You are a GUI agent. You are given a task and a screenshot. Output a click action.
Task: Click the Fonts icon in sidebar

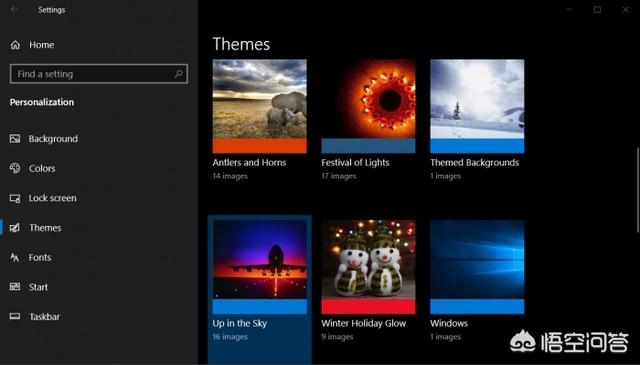[x=15, y=258]
